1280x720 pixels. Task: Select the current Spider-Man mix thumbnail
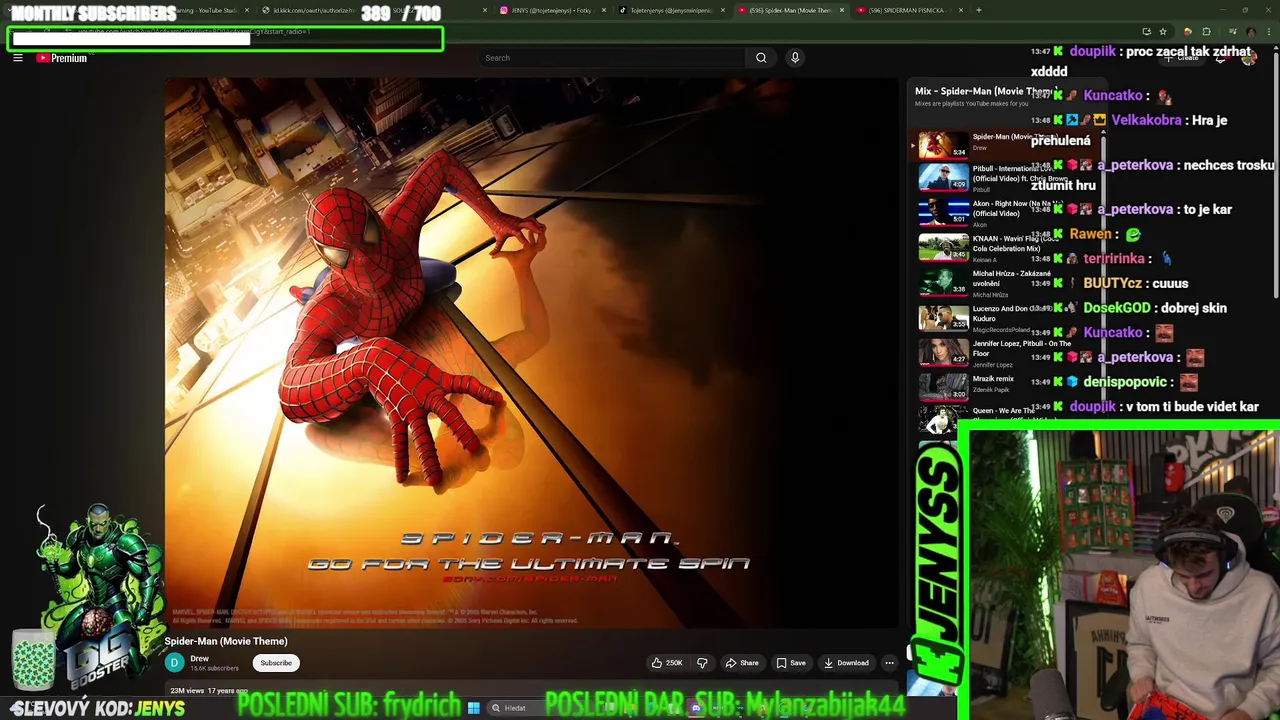coord(943,145)
